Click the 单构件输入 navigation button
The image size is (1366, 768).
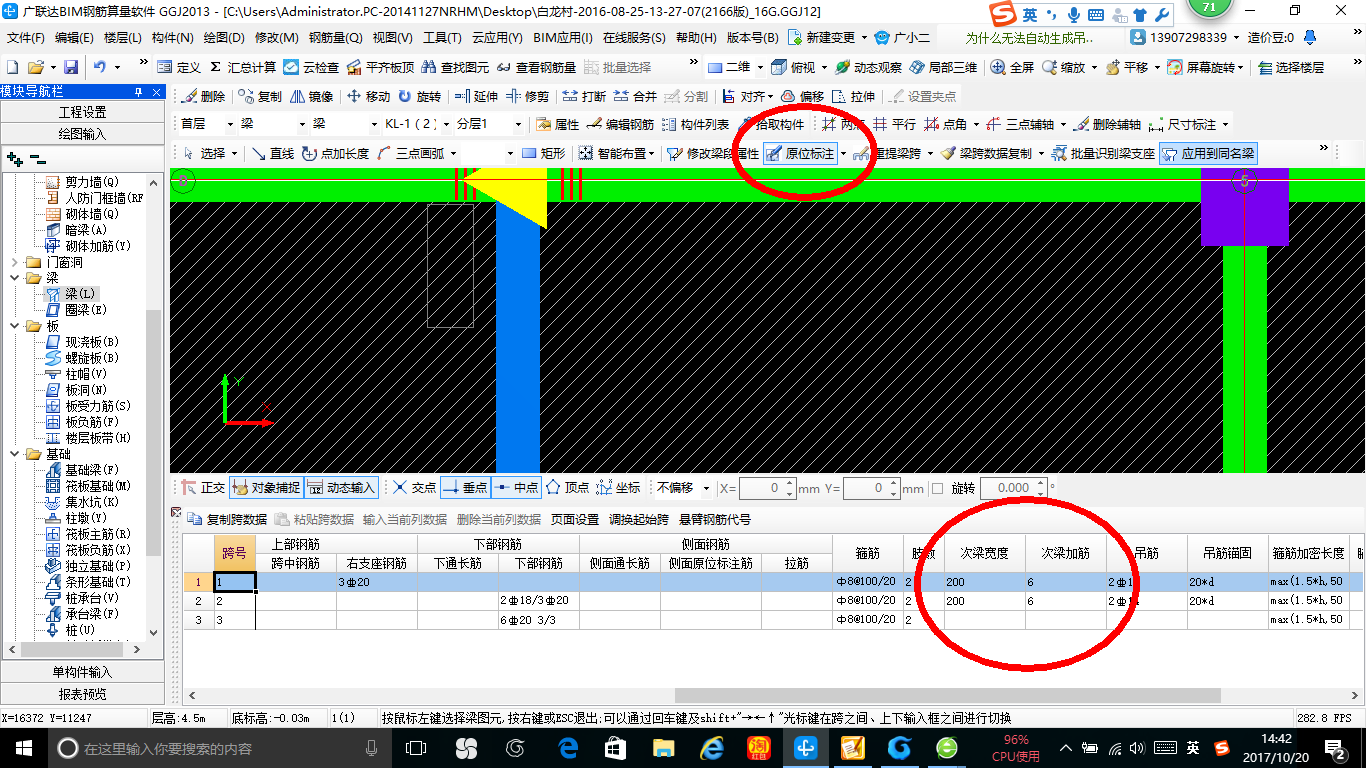point(82,672)
